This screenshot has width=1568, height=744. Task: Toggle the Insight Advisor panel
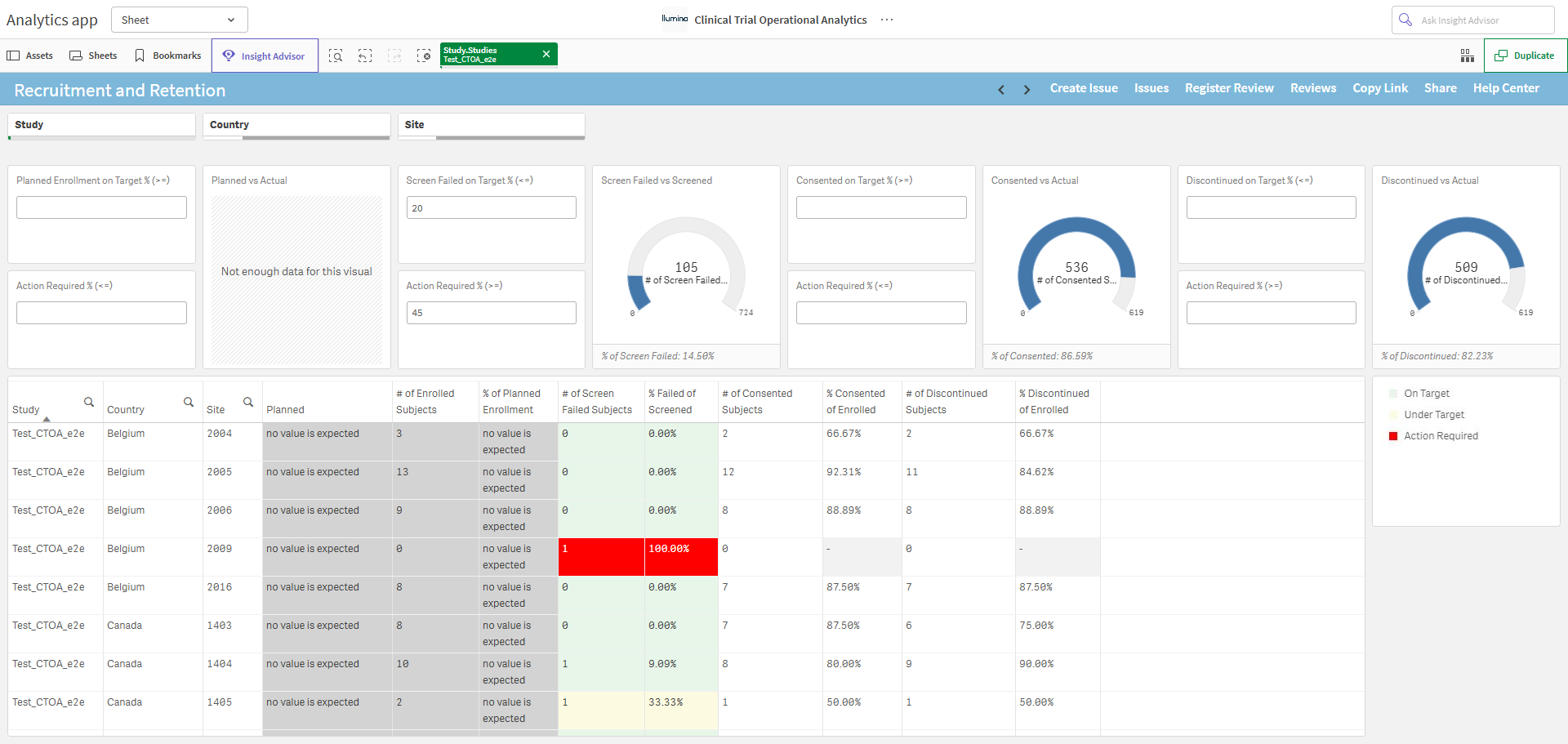[x=265, y=56]
